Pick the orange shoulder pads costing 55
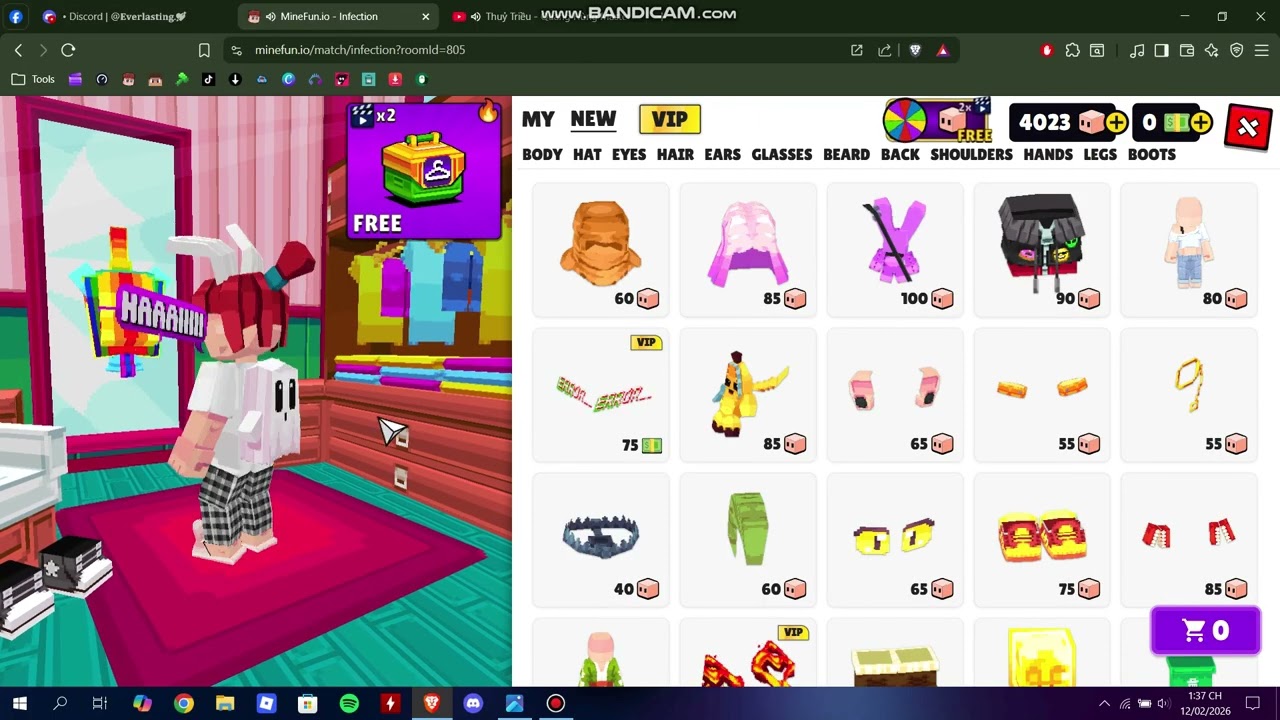Viewport: 1280px width, 720px height. coord(1042,395)
